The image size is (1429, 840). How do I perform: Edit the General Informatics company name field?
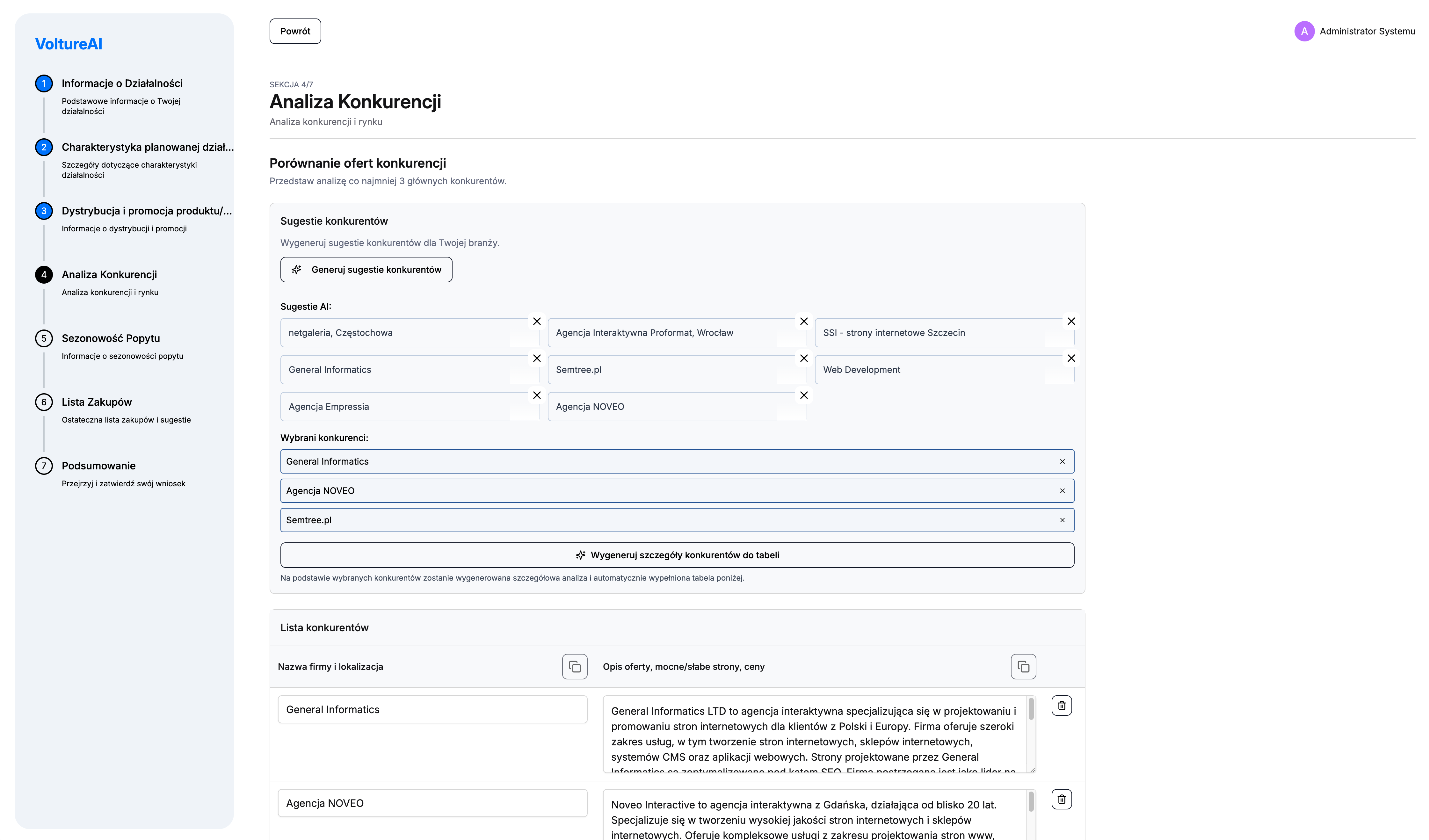(x=432, y=709)
